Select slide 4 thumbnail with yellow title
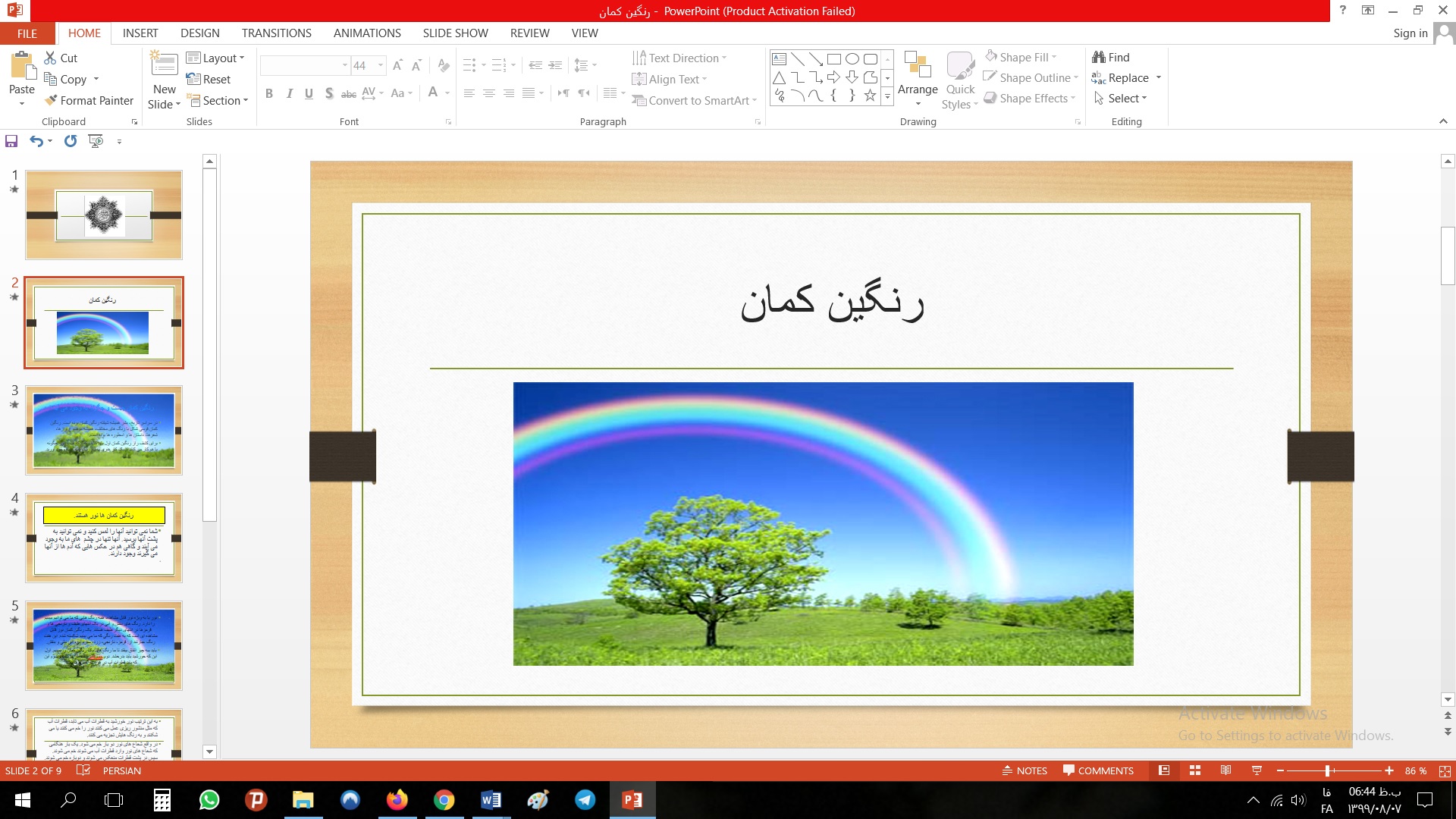The width and height of the screenshot is (1456, 819). tap(104, 538)
